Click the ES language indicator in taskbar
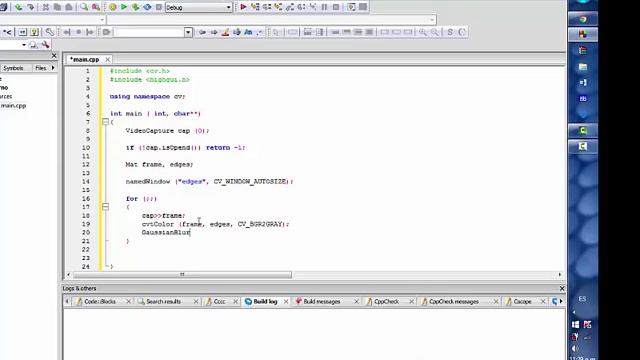640x360 pixels. 582,299
